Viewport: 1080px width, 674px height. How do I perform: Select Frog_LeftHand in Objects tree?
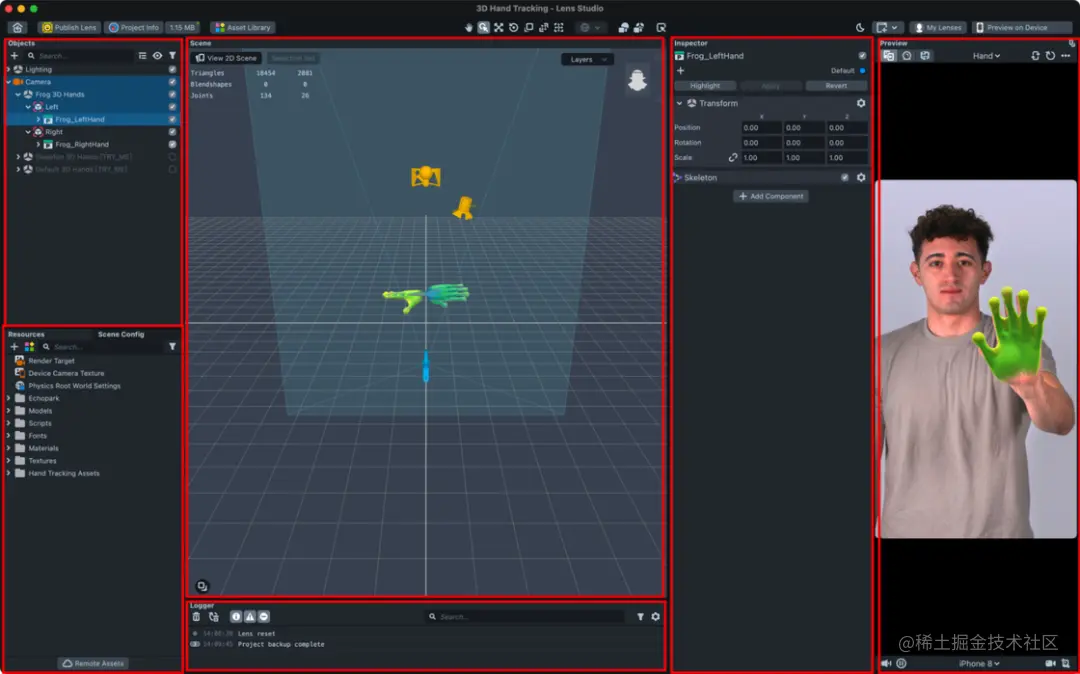coord(80,120)
